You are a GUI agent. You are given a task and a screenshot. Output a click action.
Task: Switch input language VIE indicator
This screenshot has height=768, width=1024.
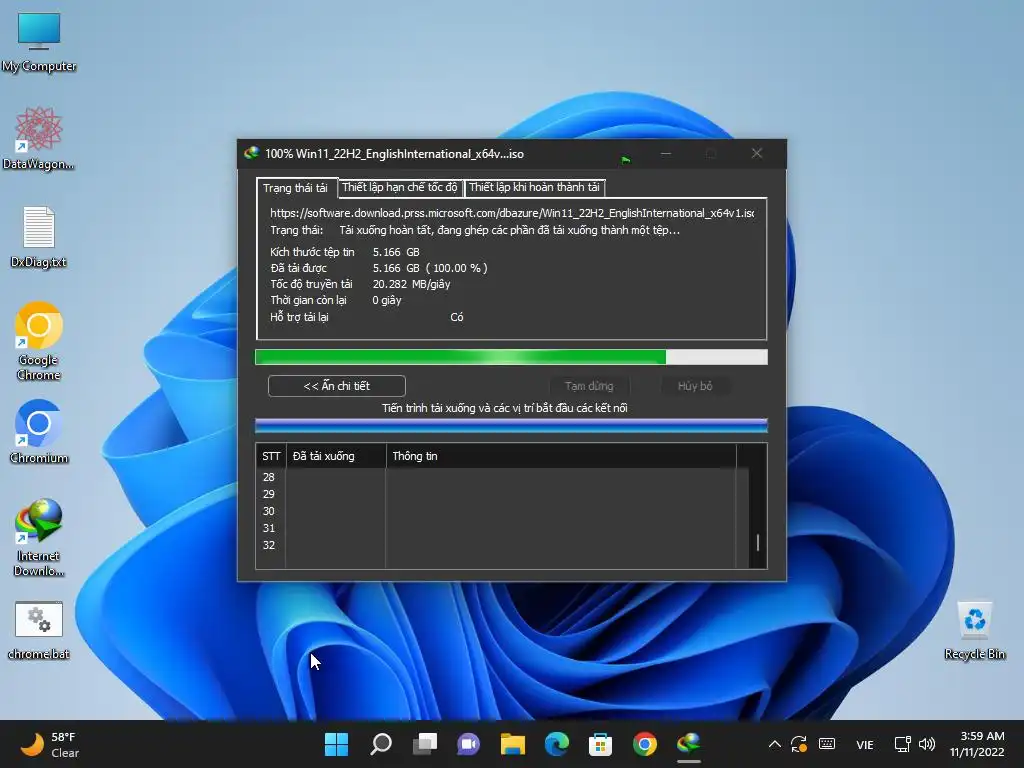865,744
